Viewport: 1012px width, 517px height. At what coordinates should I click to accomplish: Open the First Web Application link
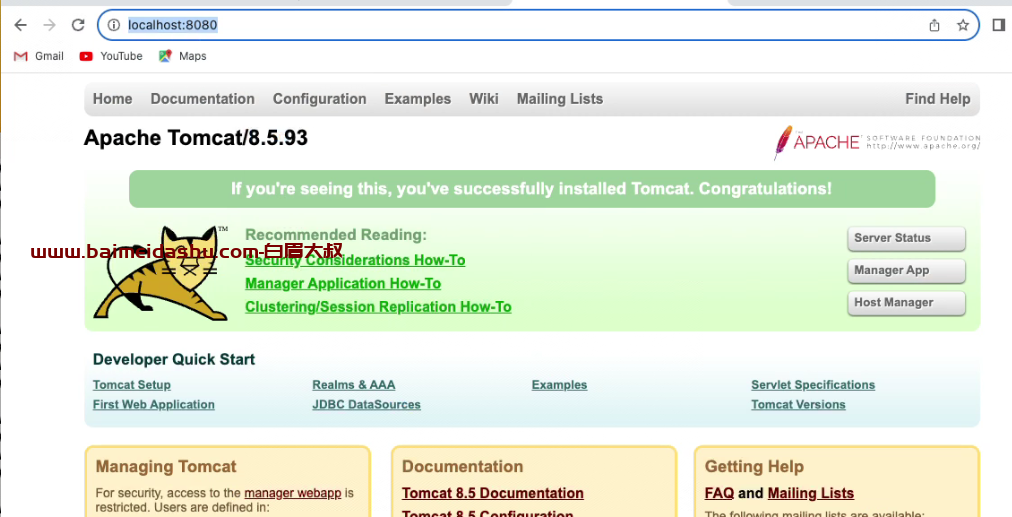154,405
